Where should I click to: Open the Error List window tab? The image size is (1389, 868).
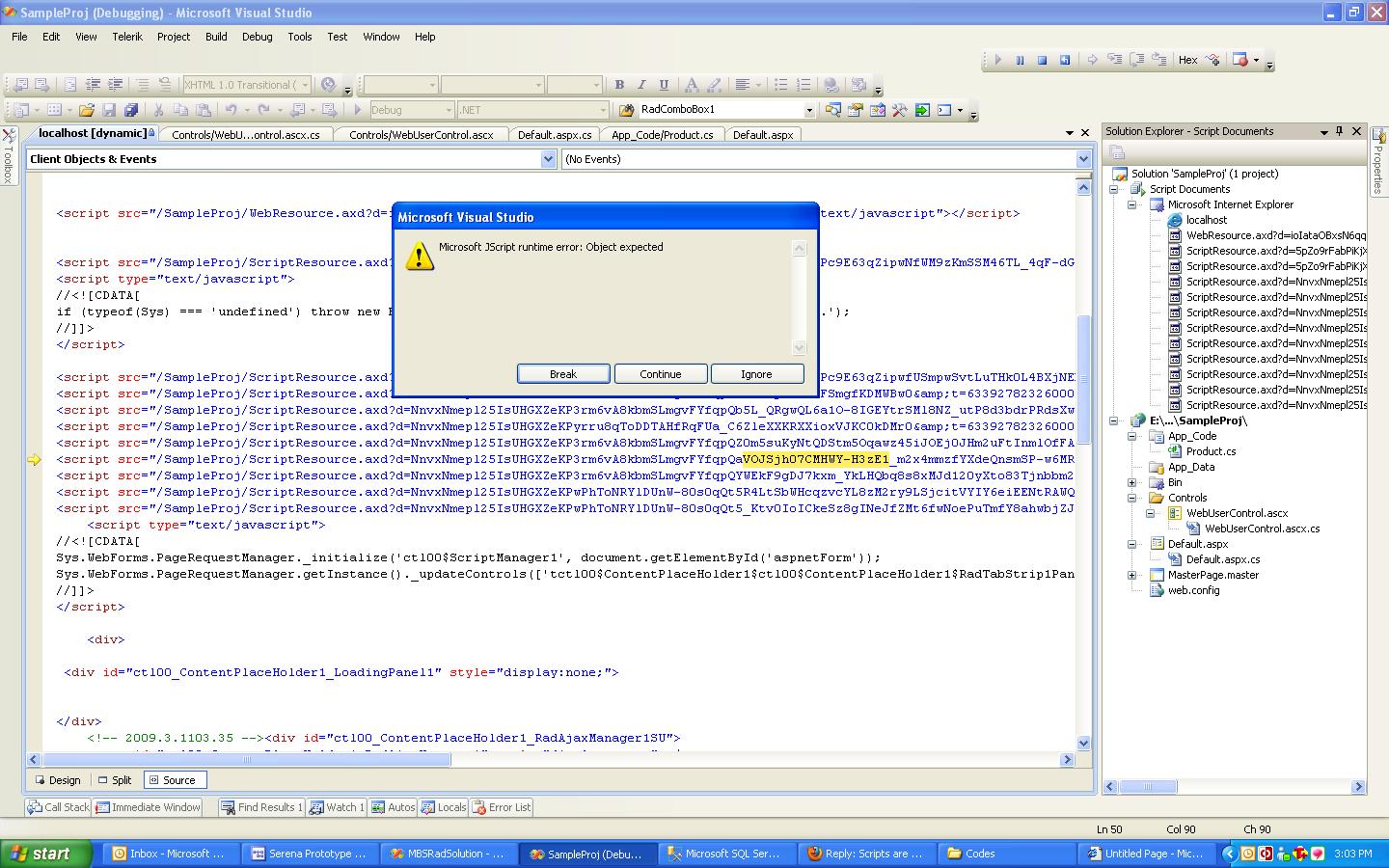[502, 807]
